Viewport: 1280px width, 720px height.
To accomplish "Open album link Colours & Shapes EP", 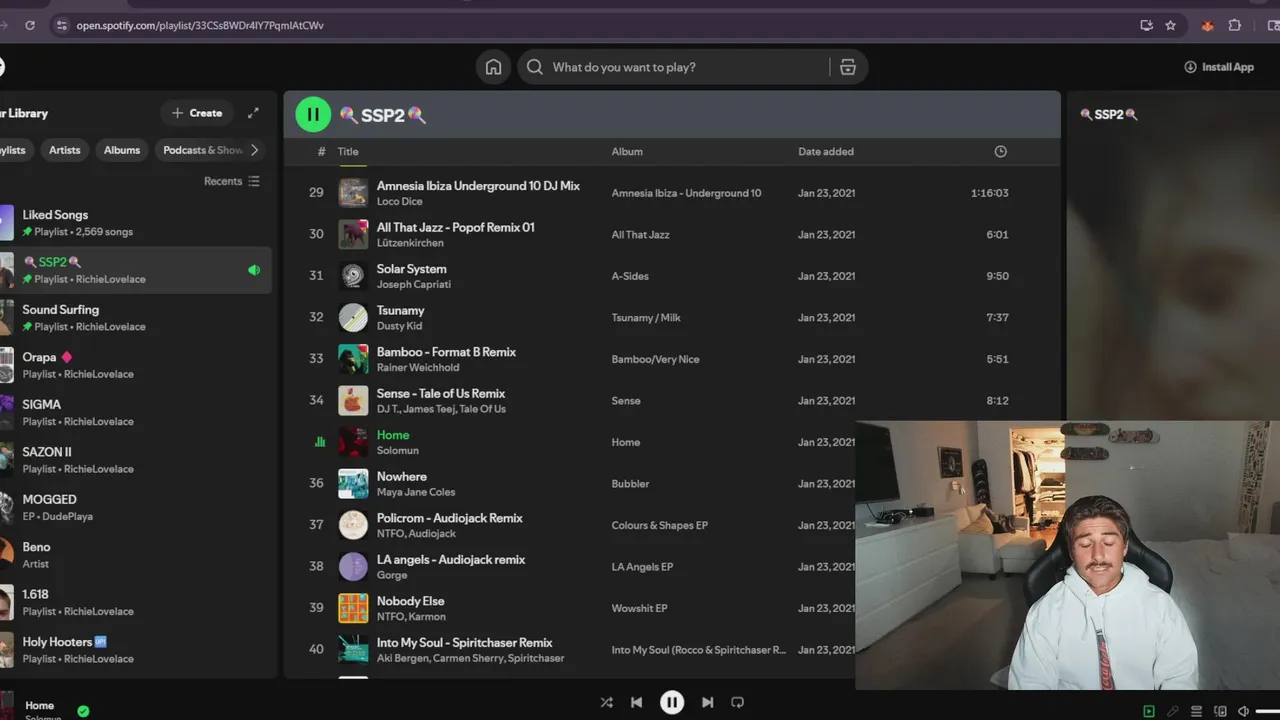I will point(660,525).
